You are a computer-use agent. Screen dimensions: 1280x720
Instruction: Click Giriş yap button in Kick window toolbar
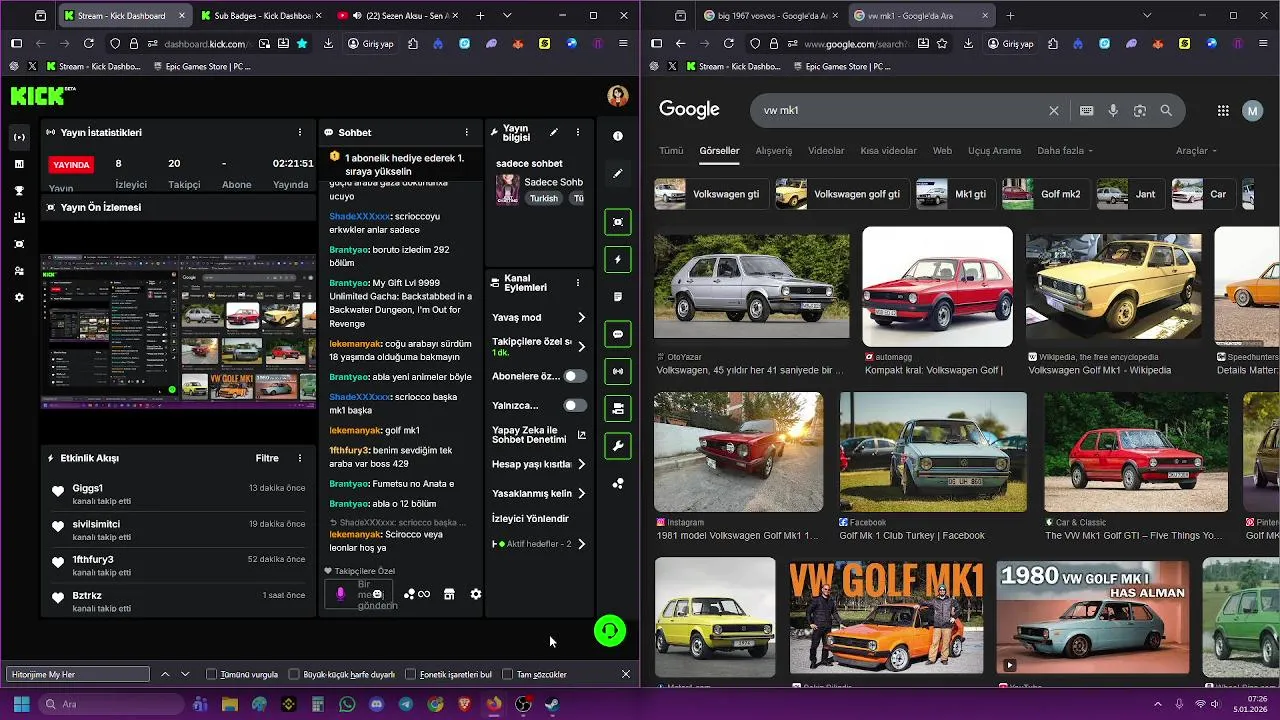(371, 44)
